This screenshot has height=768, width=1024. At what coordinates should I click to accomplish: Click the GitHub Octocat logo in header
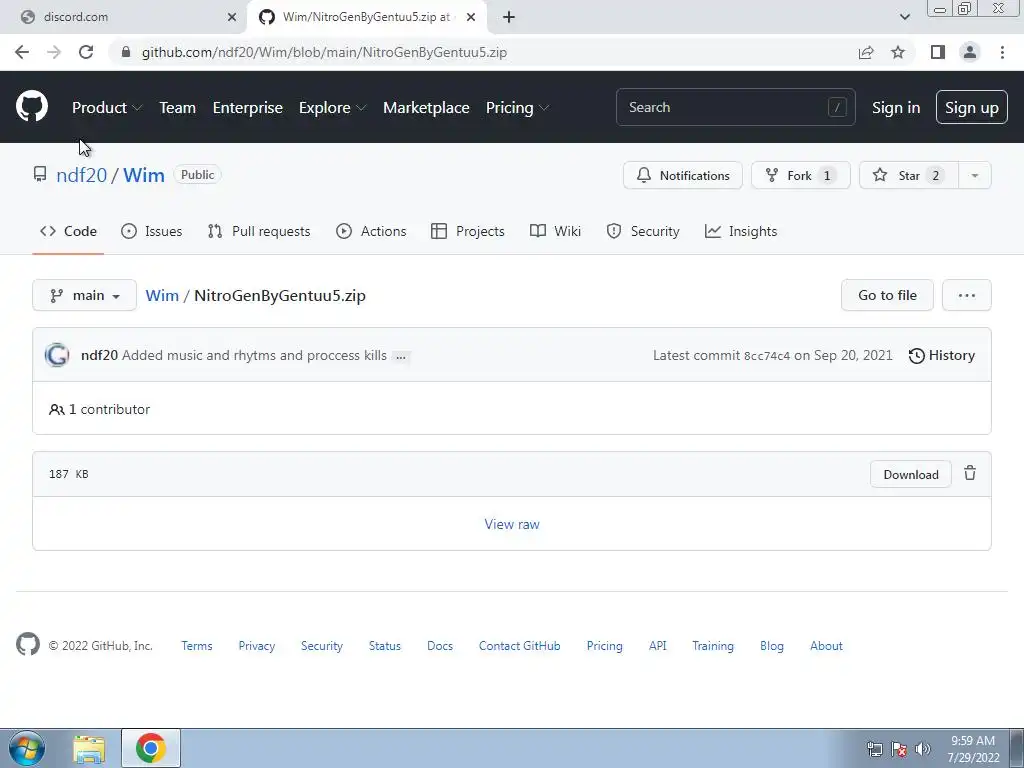[31, 106]
